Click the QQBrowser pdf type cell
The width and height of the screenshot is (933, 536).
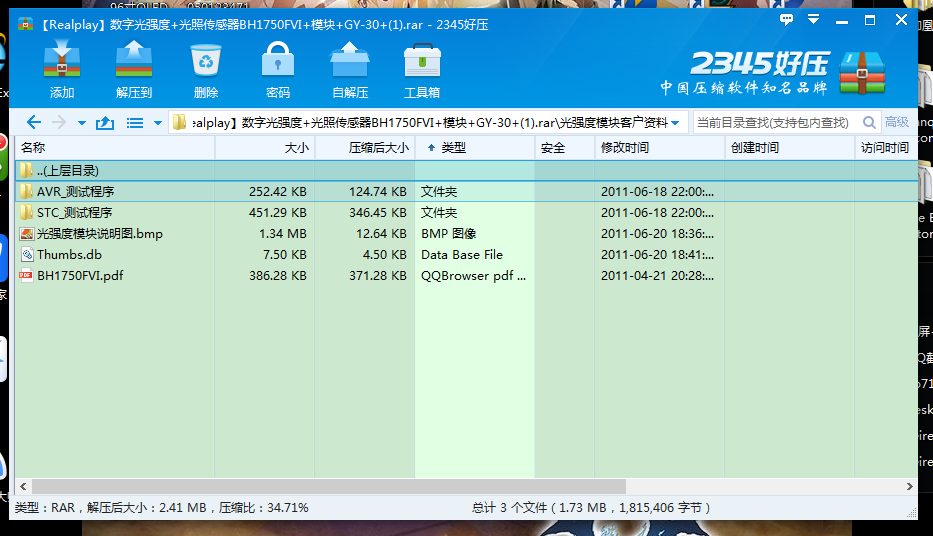[474, 275]
